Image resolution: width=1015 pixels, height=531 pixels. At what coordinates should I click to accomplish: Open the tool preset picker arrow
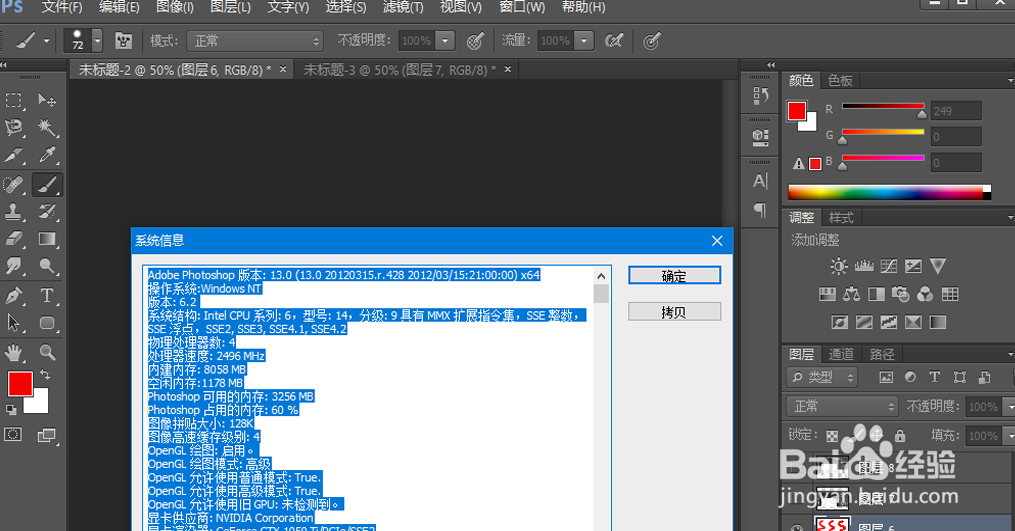(47, 41)
